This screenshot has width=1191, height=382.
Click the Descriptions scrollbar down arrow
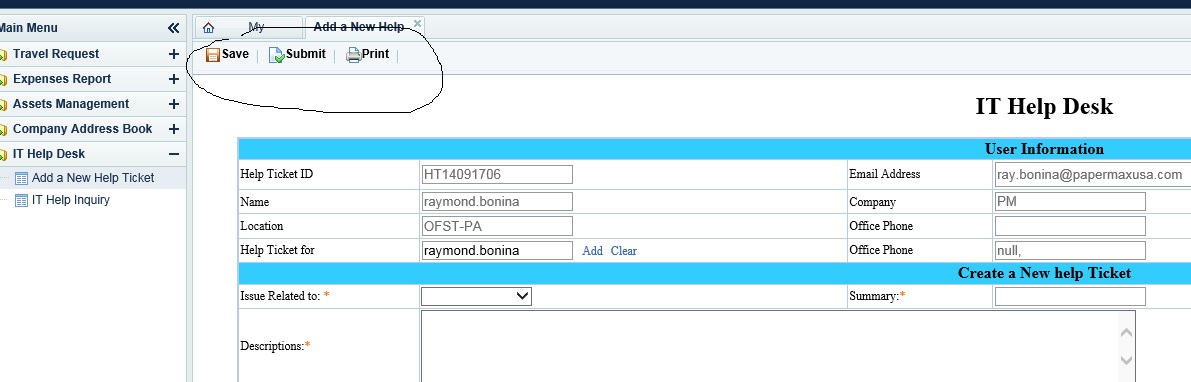[1126, 360]
